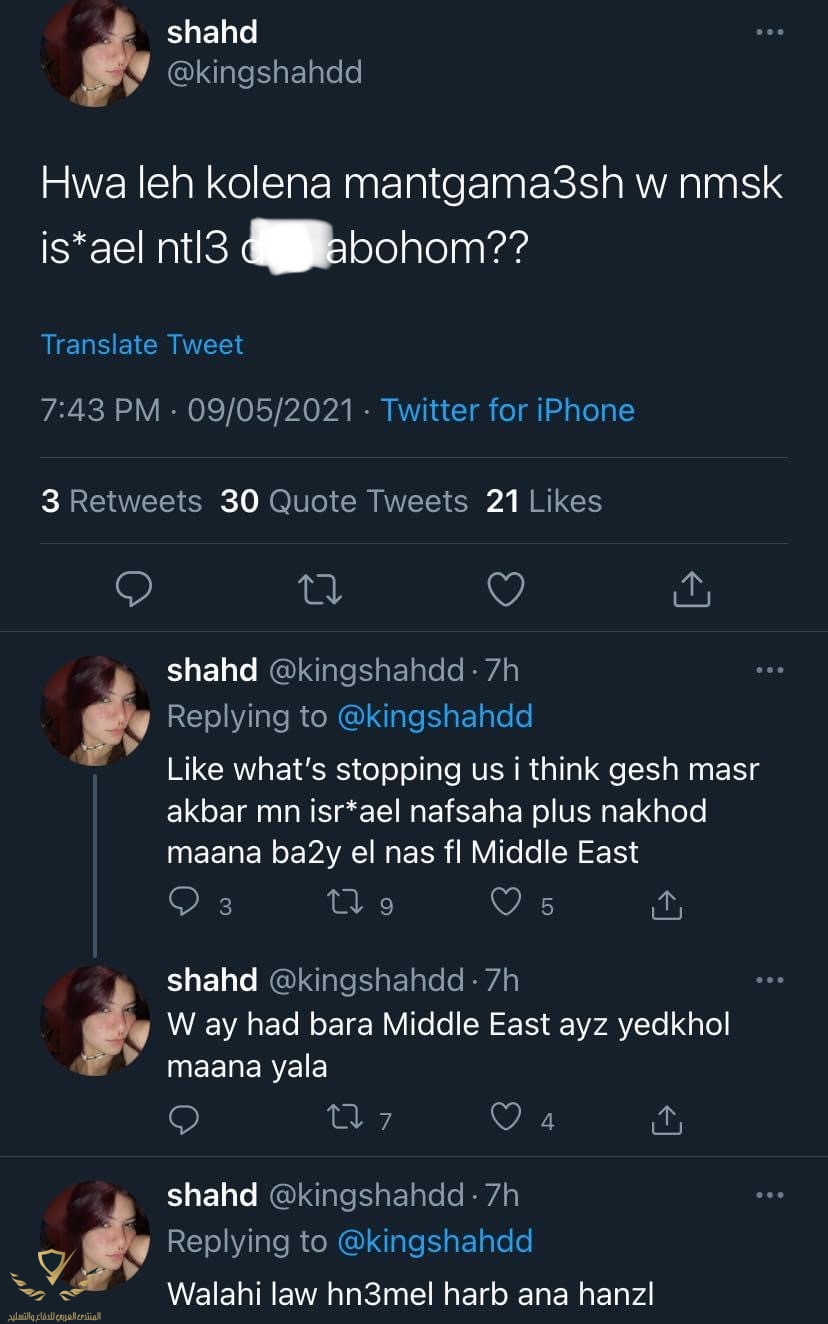This screenshot has width=828, height=1324.
Task: Open more options on first reply
Action: click(769, 670)
